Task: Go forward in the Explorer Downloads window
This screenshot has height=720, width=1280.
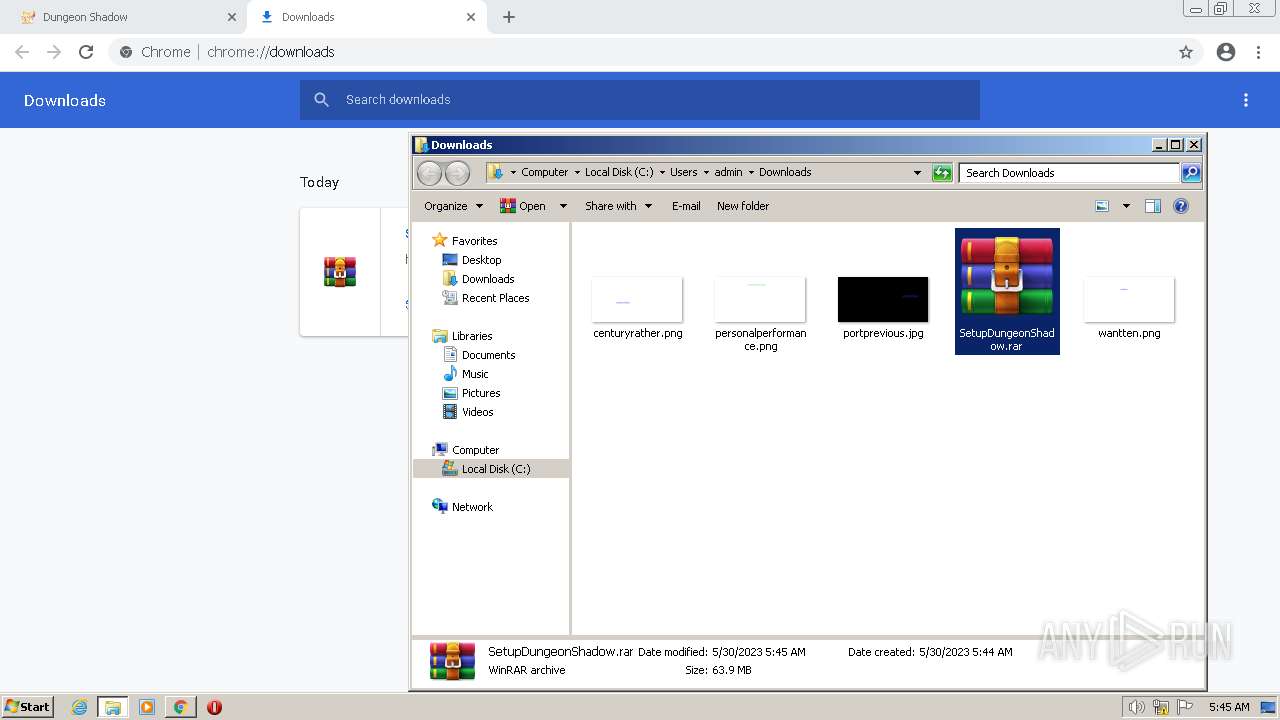Action: tap(457, 173)
